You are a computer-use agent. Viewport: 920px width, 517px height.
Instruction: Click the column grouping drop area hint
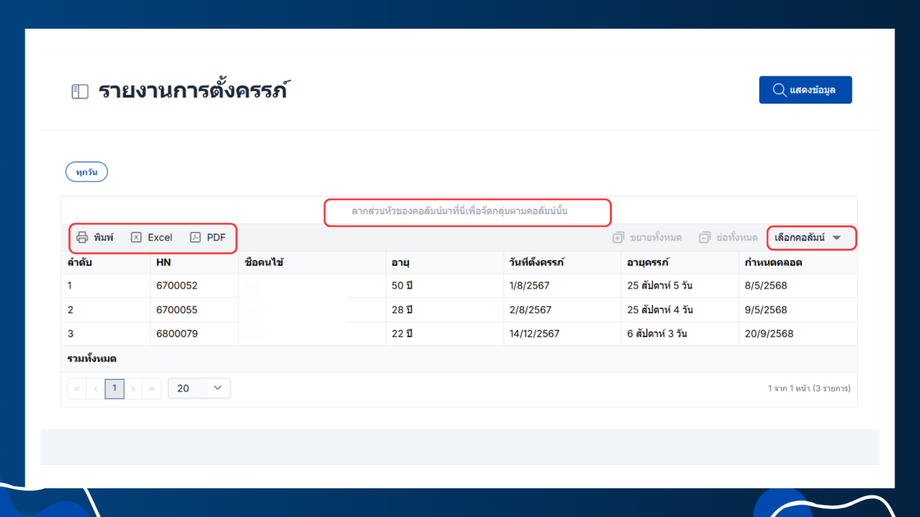point(459,211)
